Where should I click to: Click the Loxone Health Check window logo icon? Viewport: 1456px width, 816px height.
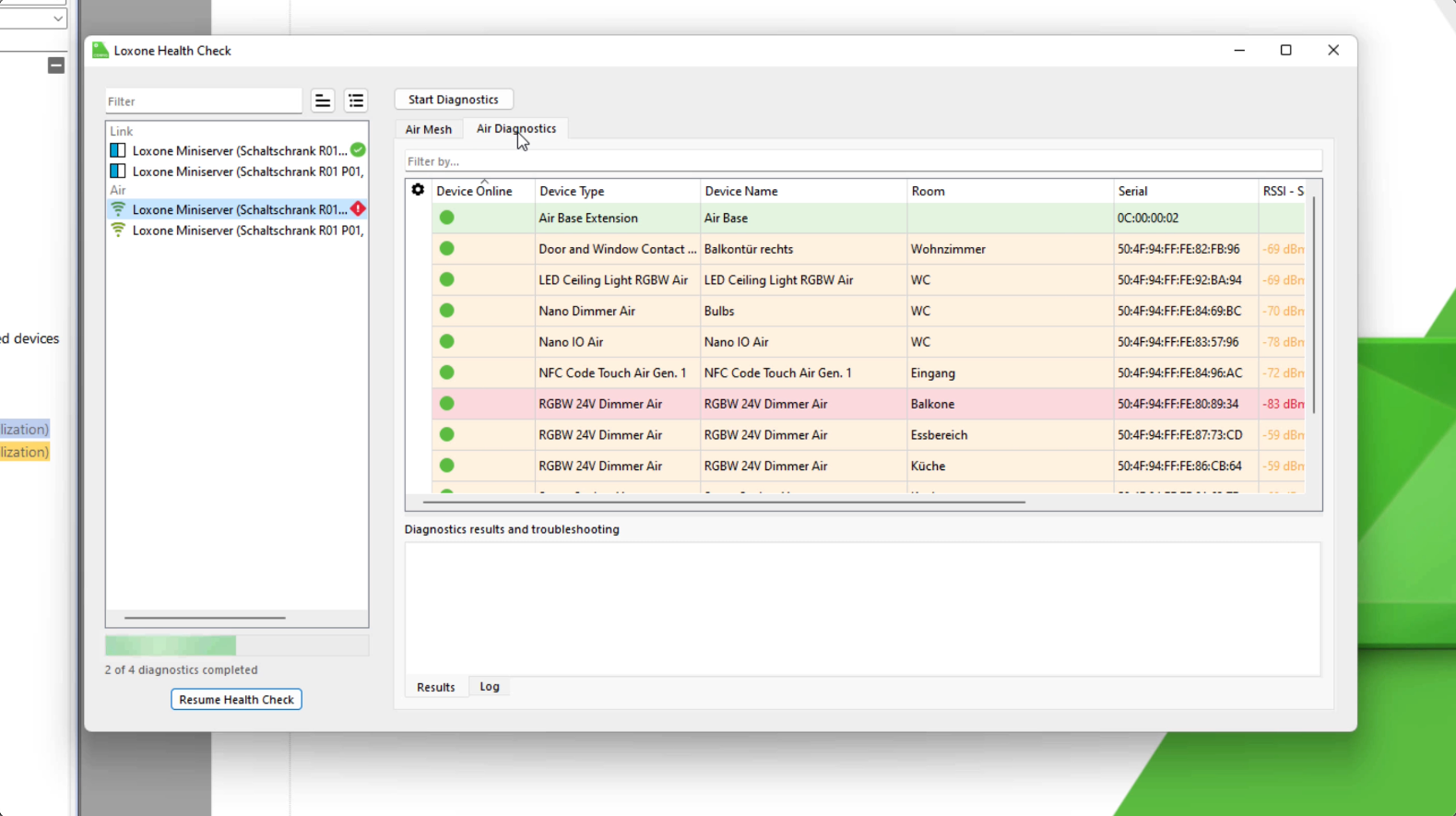[101, 51]
